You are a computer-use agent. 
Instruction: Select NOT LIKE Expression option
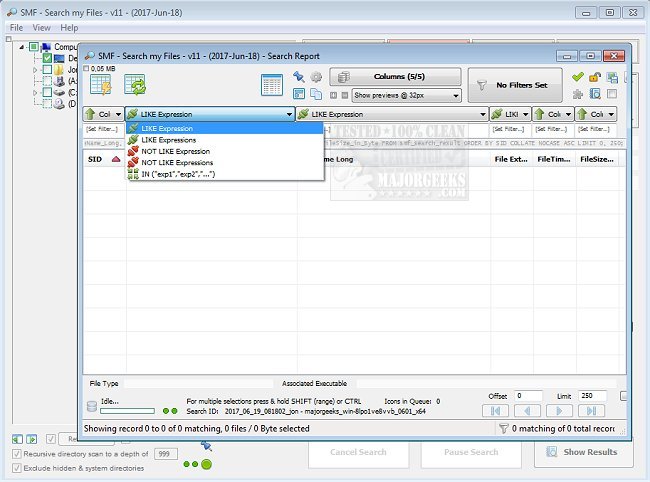(x=224, y=151)
